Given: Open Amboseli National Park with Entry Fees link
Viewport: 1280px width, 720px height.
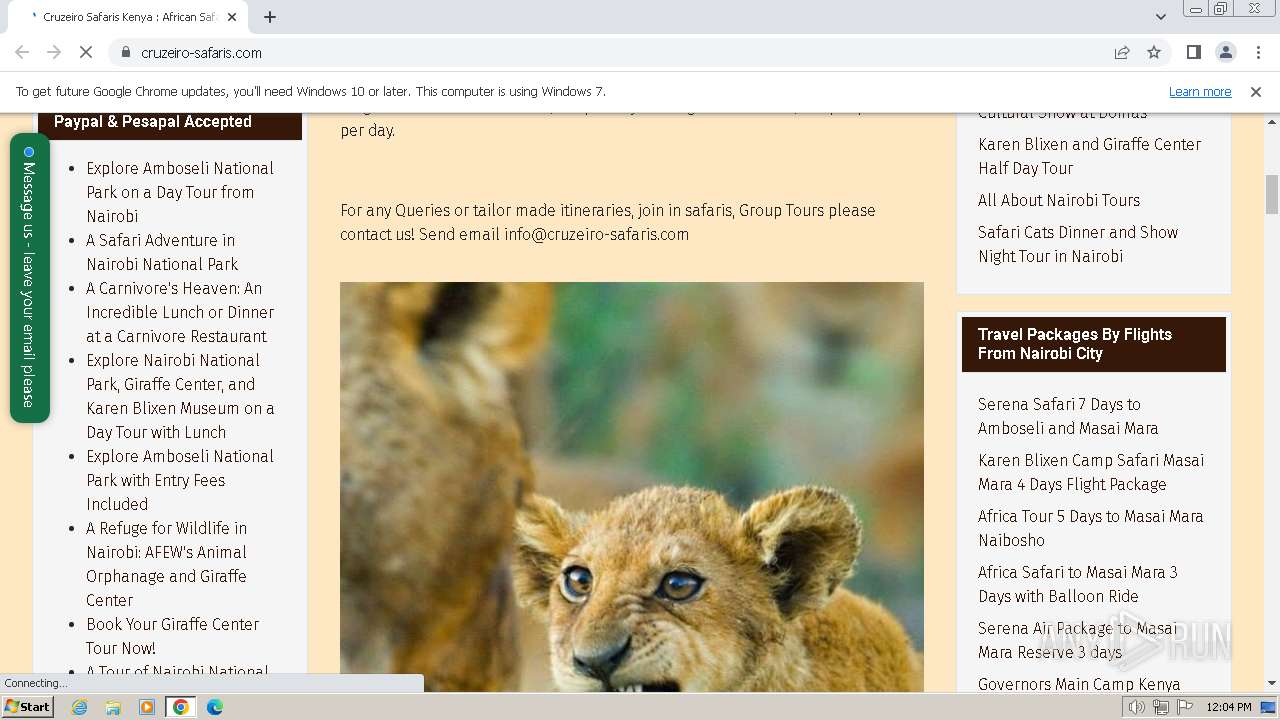Looking at the screenshot, I should tap(180, 480).
